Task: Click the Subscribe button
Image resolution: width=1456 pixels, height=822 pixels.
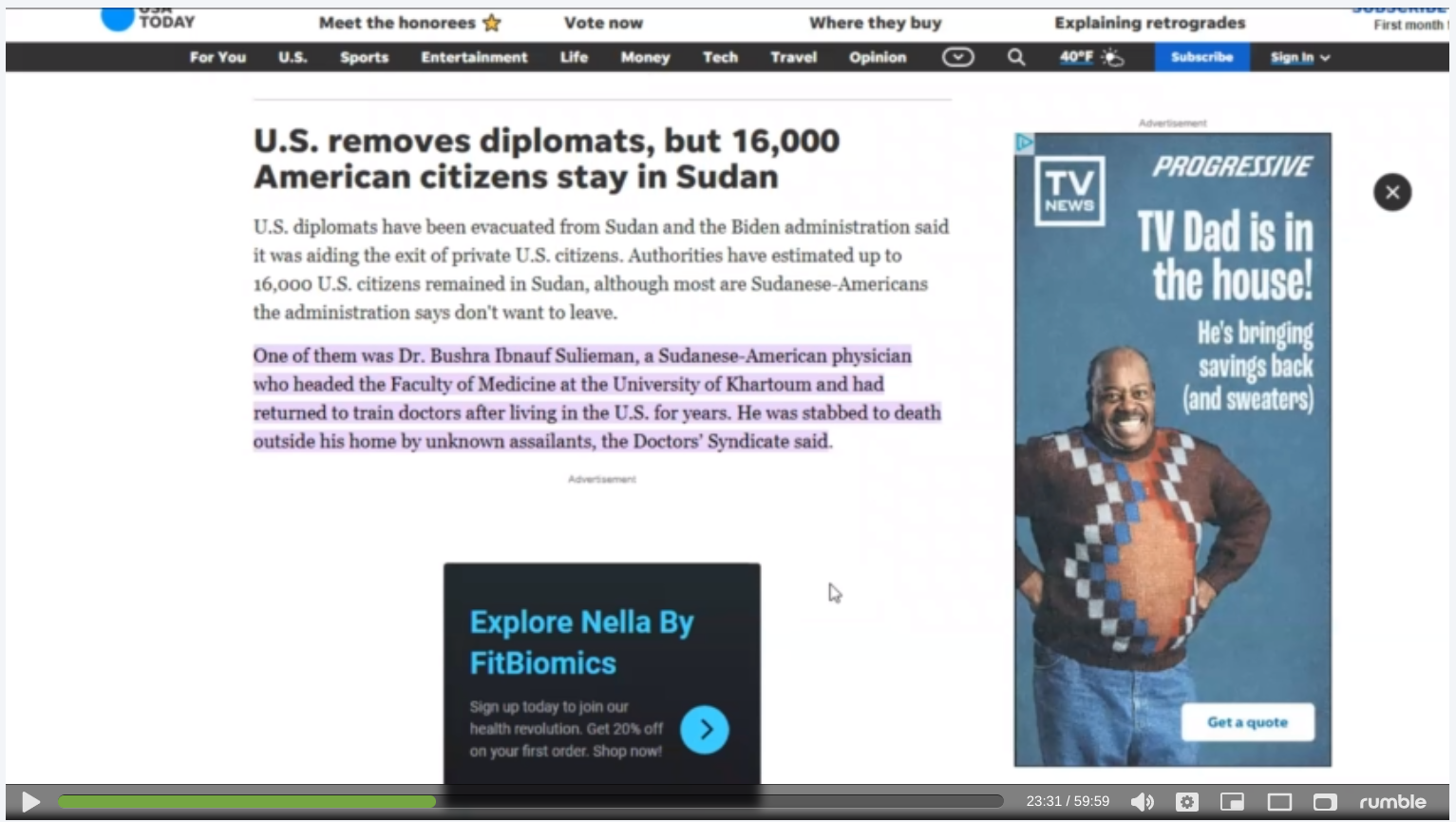Action: tap(1201, 57)
